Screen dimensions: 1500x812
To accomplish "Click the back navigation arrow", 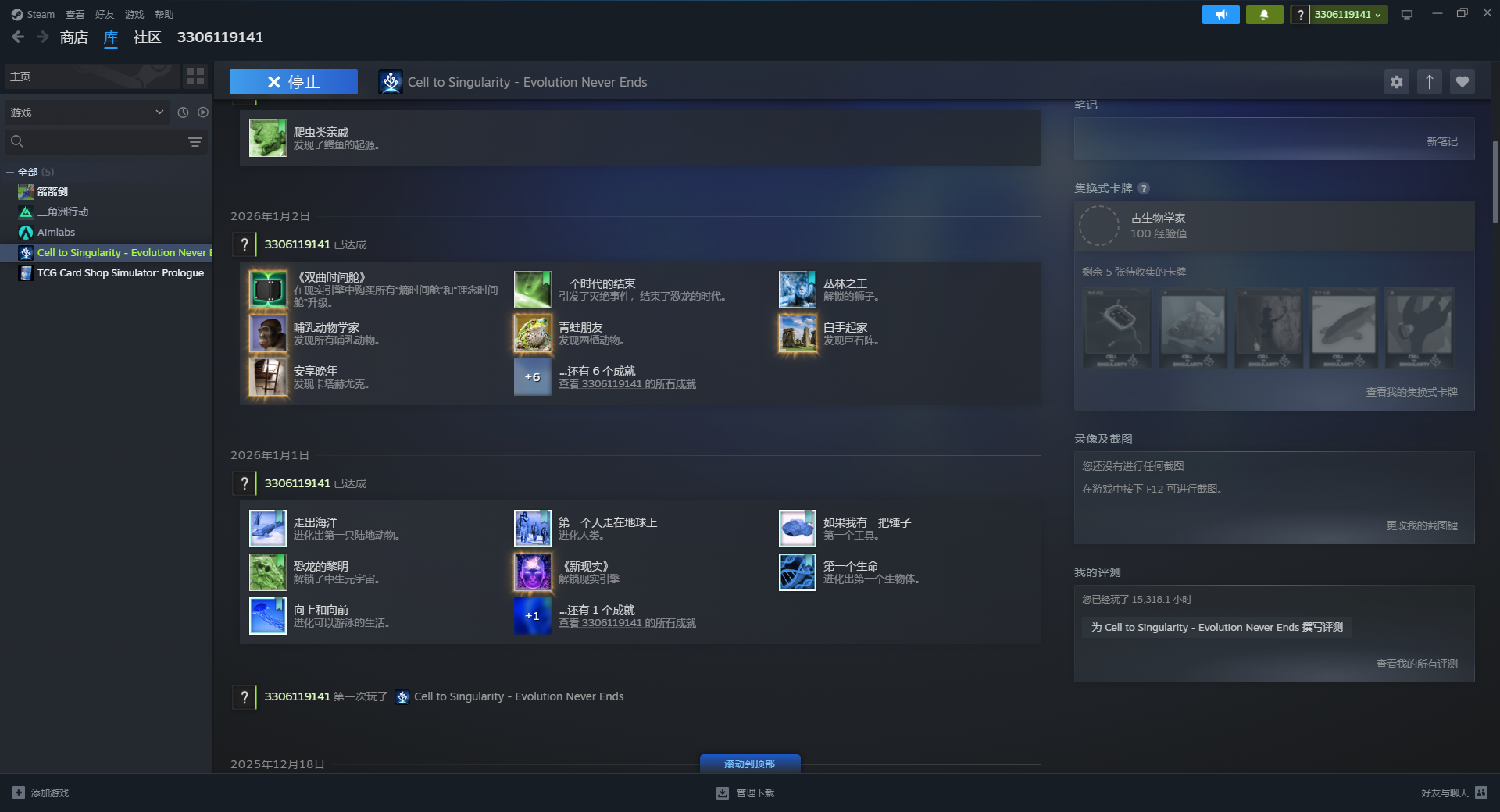I will coord(19,37).
